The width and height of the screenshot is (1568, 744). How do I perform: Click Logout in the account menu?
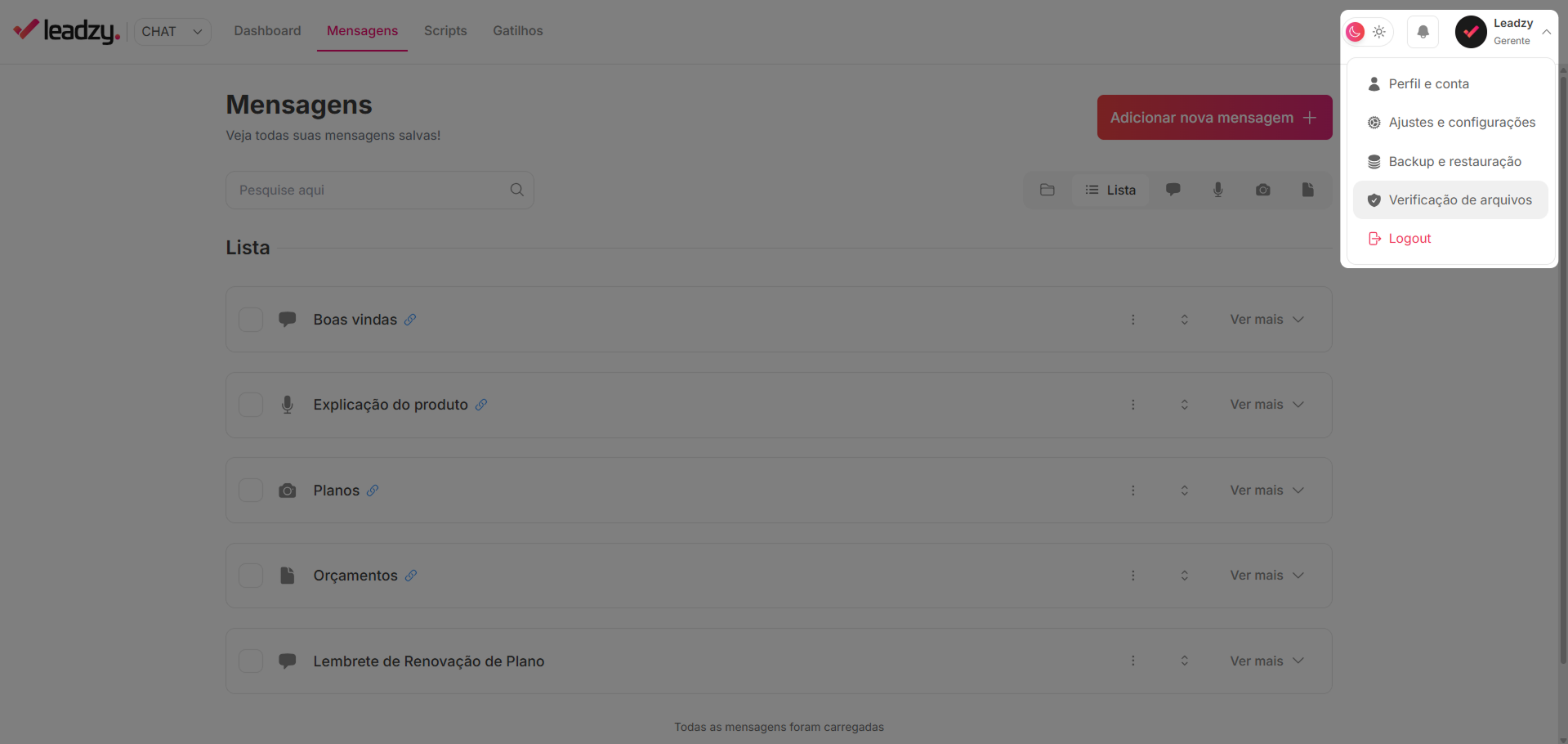(1409, 238)
